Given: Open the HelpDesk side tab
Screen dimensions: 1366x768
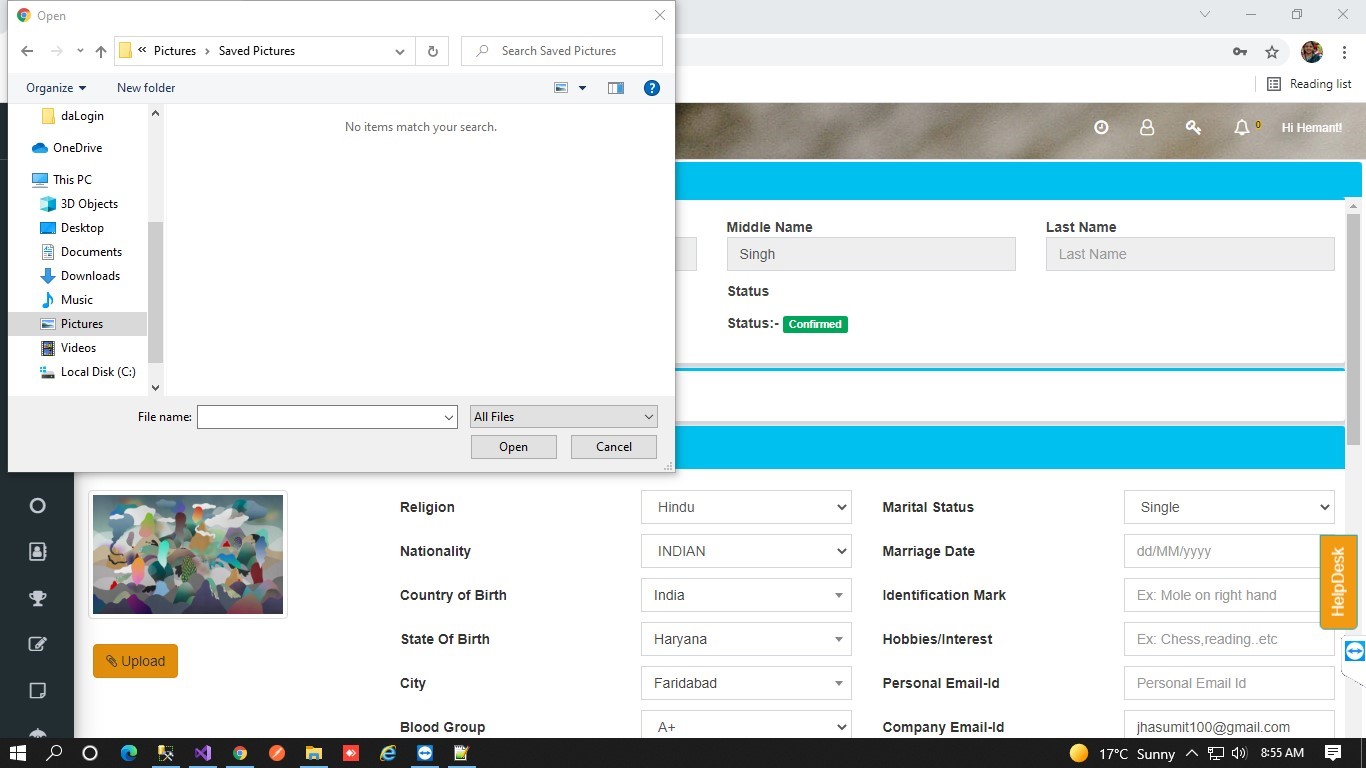Looking at the screenshot, I should pyautogui.click(x=1338, y=582).
